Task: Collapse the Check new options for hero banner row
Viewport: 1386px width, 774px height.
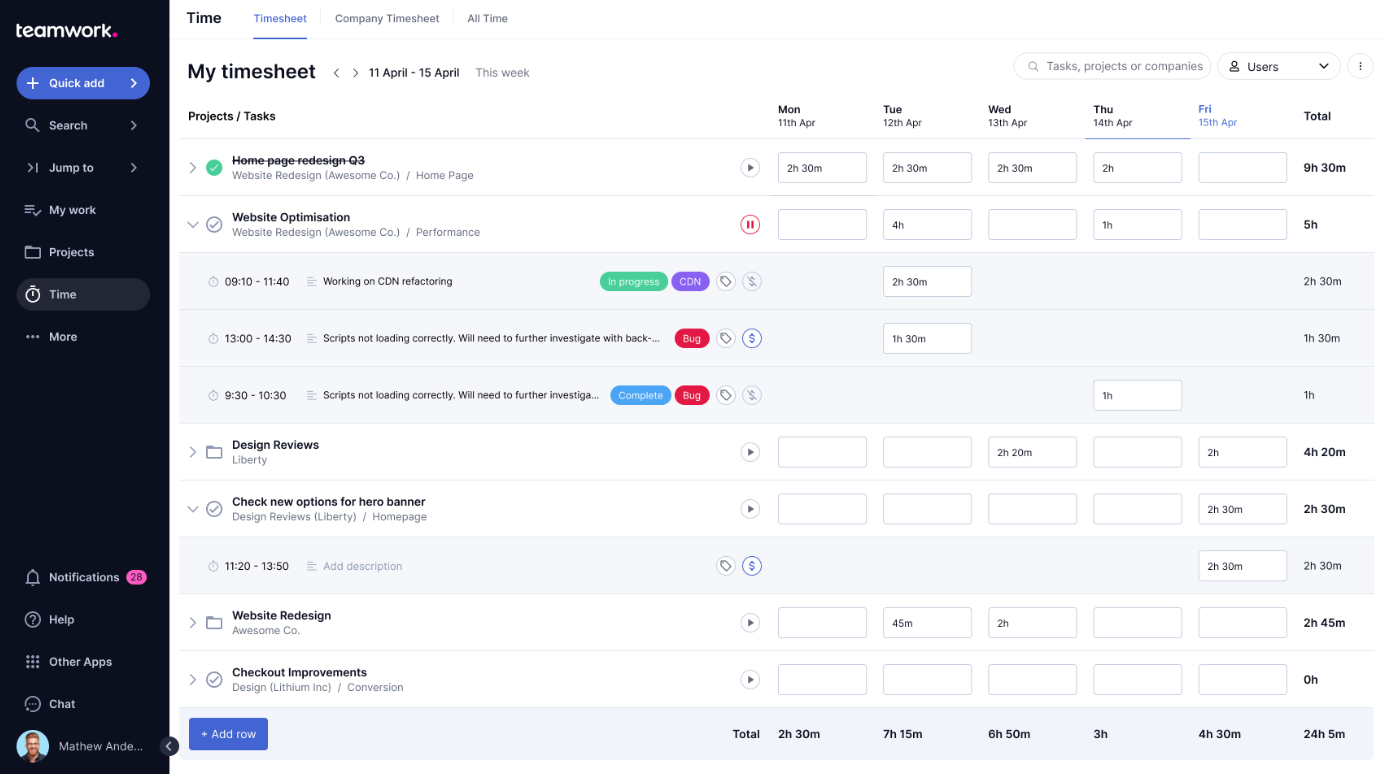Action: coord(193,509)
